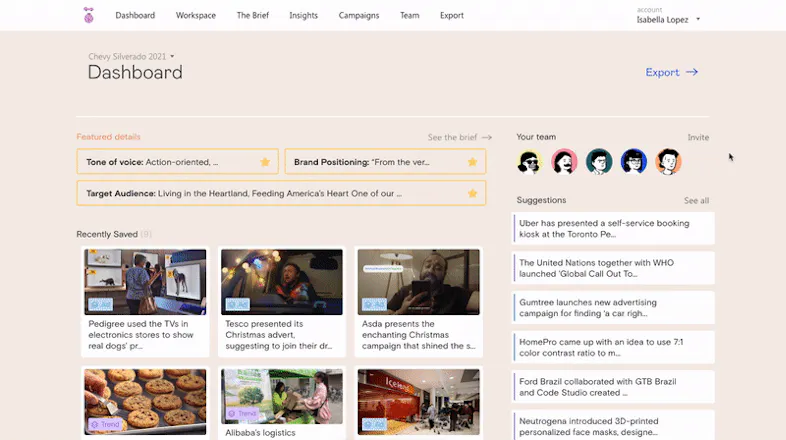This screenshot has height=440, width=786.
Task: Open the HomePro color contrast suggestion
Action: click(x=613, y=347)
